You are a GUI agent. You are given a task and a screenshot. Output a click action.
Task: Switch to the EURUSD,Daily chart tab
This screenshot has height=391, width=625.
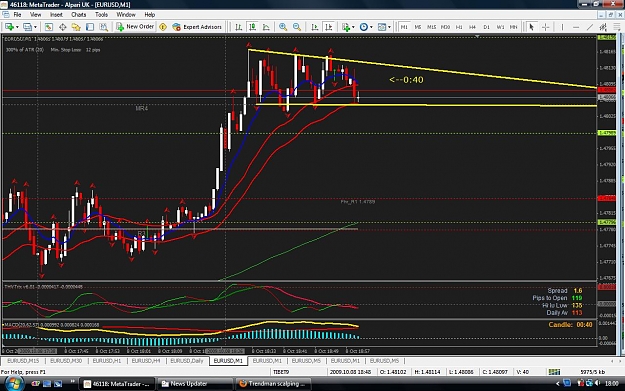[187, 361]
